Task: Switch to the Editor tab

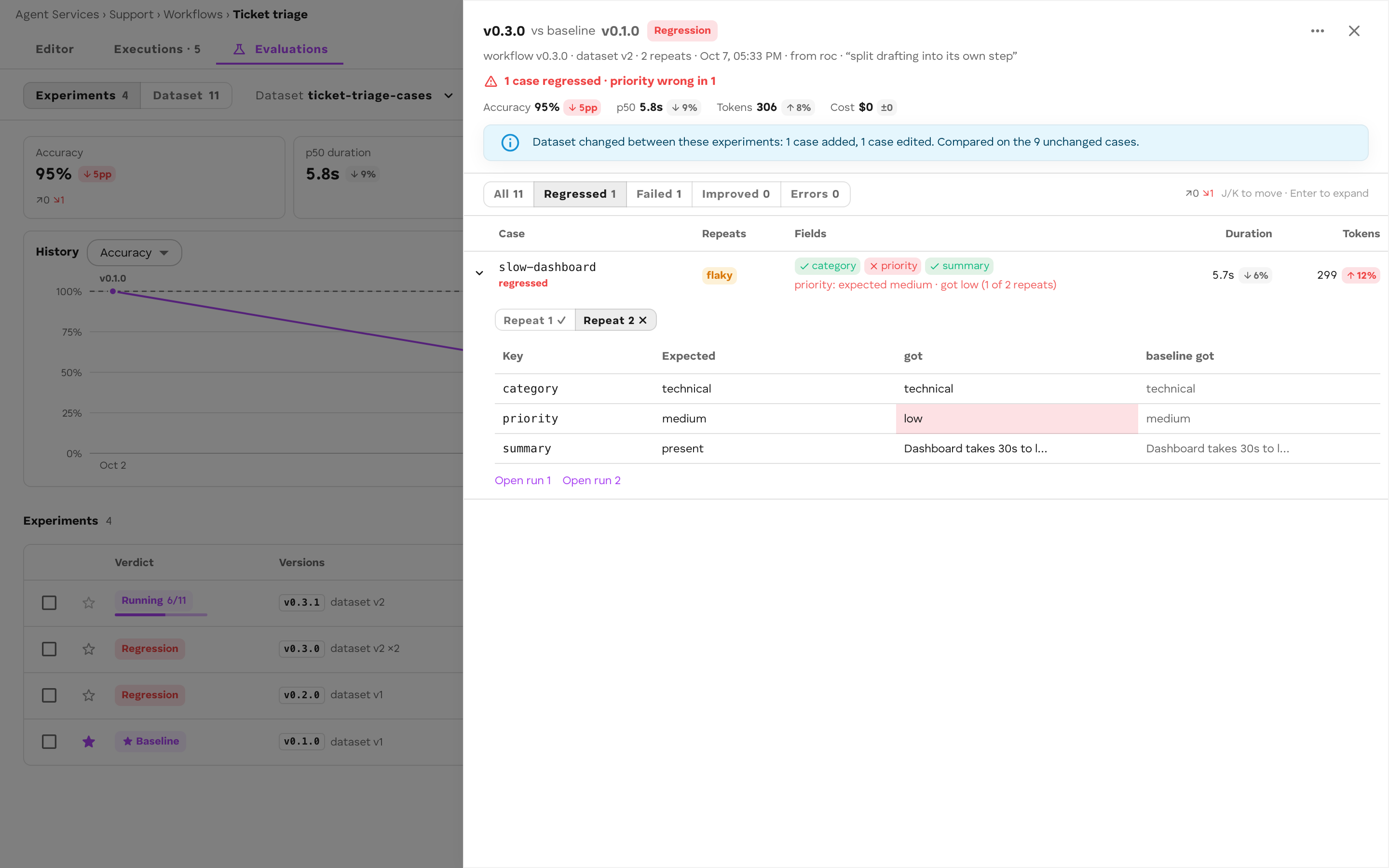Action: (54, 49)
